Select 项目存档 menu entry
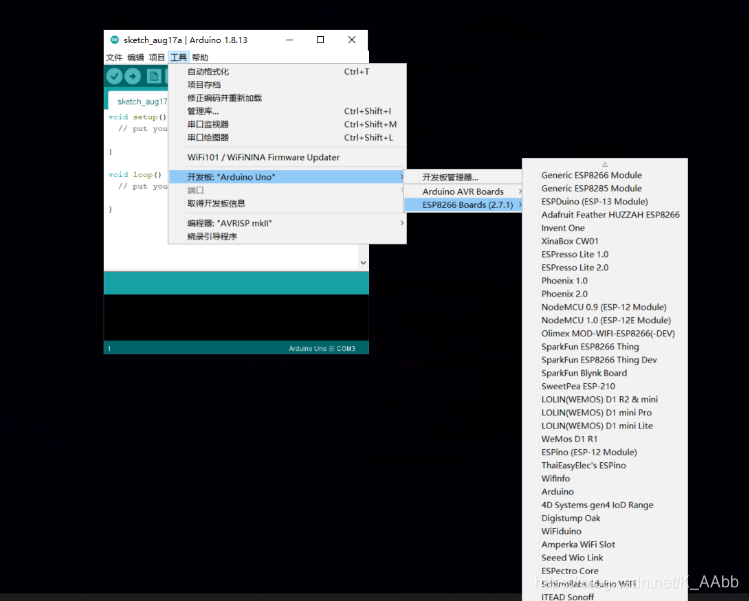 (287, 85)
